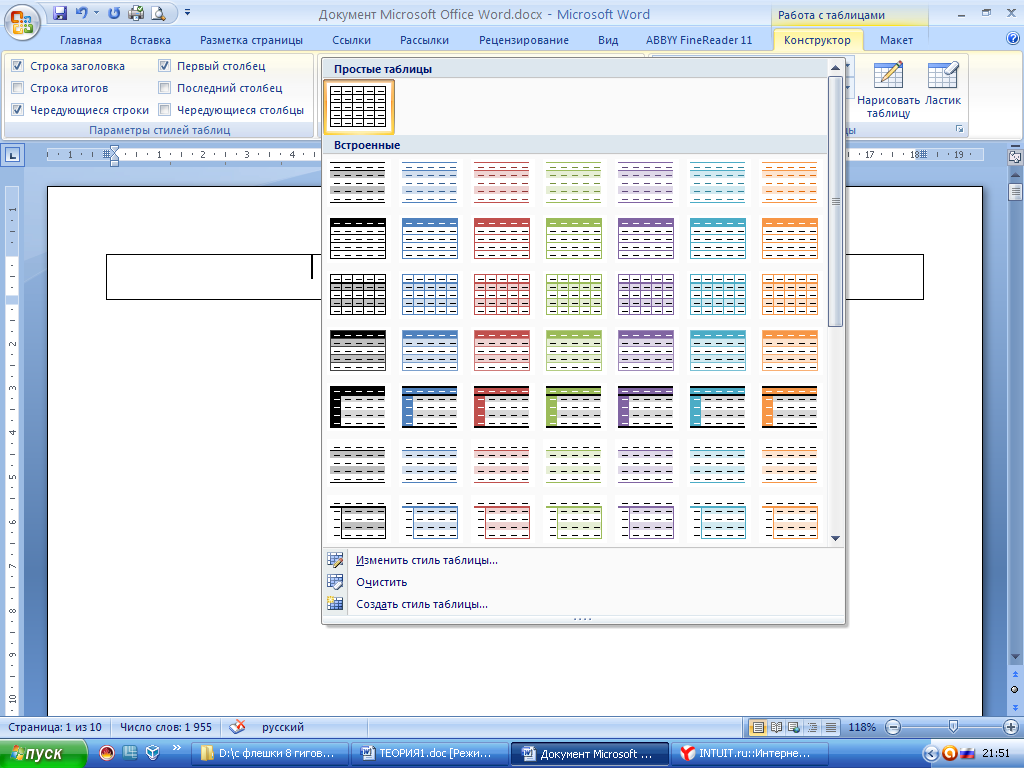Save document via quick access toolbar
This screenshot has width=1024, height=768.
60,12
